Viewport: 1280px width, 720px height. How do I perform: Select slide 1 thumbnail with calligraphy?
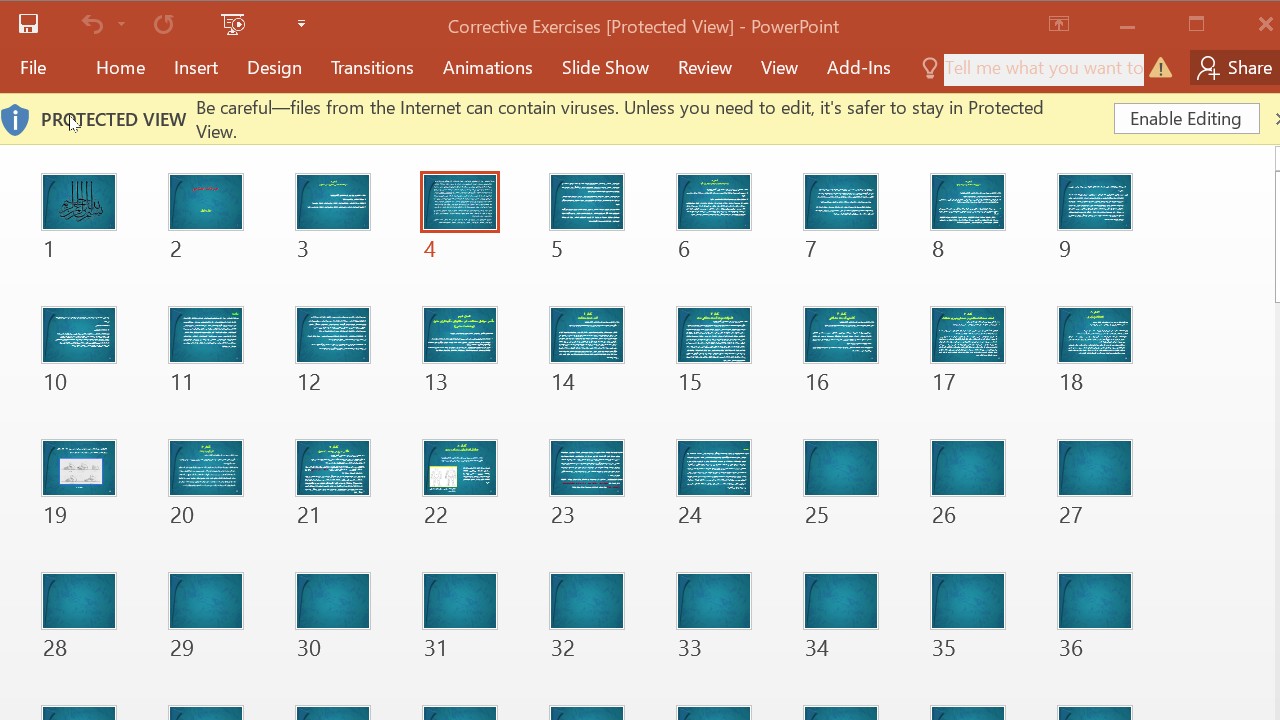coord(79,202)
